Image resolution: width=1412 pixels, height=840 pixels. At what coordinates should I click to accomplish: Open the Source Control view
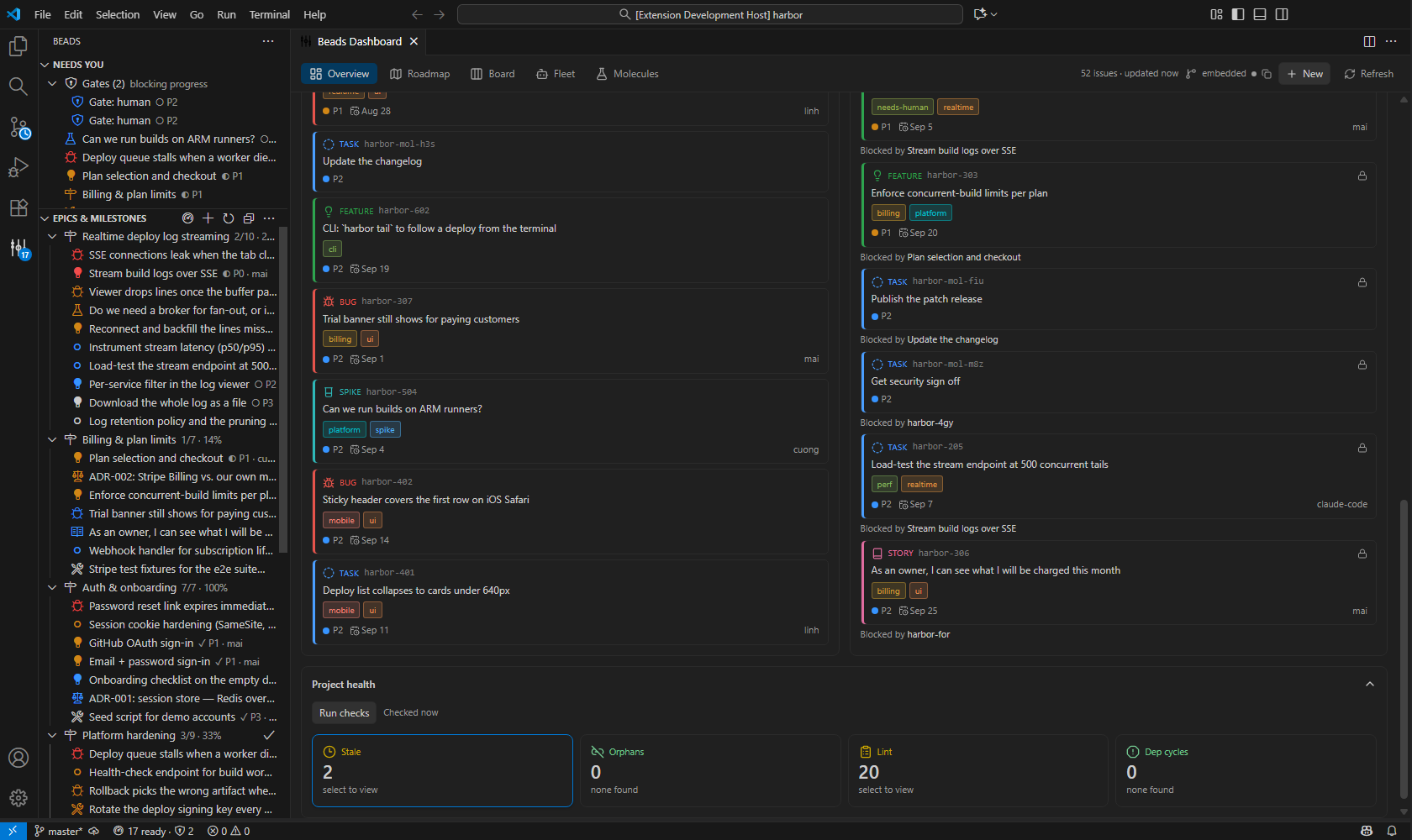[x=18, y=127]
